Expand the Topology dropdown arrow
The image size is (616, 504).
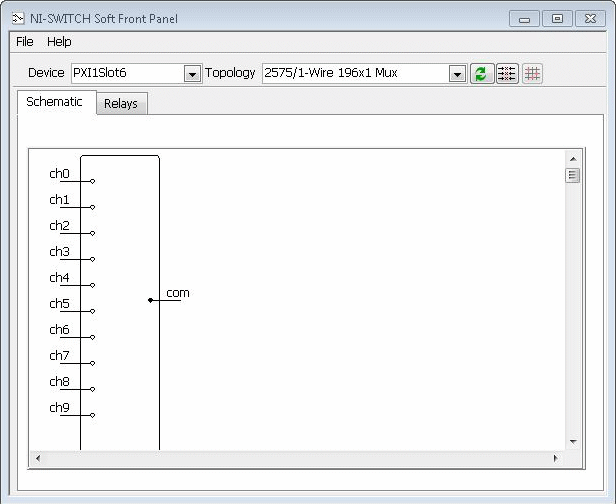pyautogui.click(x=457, y=74)
